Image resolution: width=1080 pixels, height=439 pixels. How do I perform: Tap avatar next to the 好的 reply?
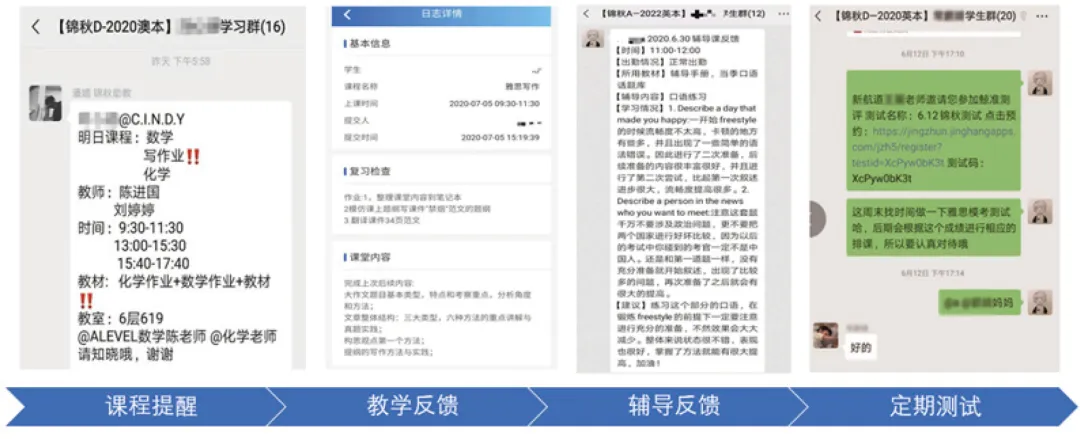coord(824,334)
